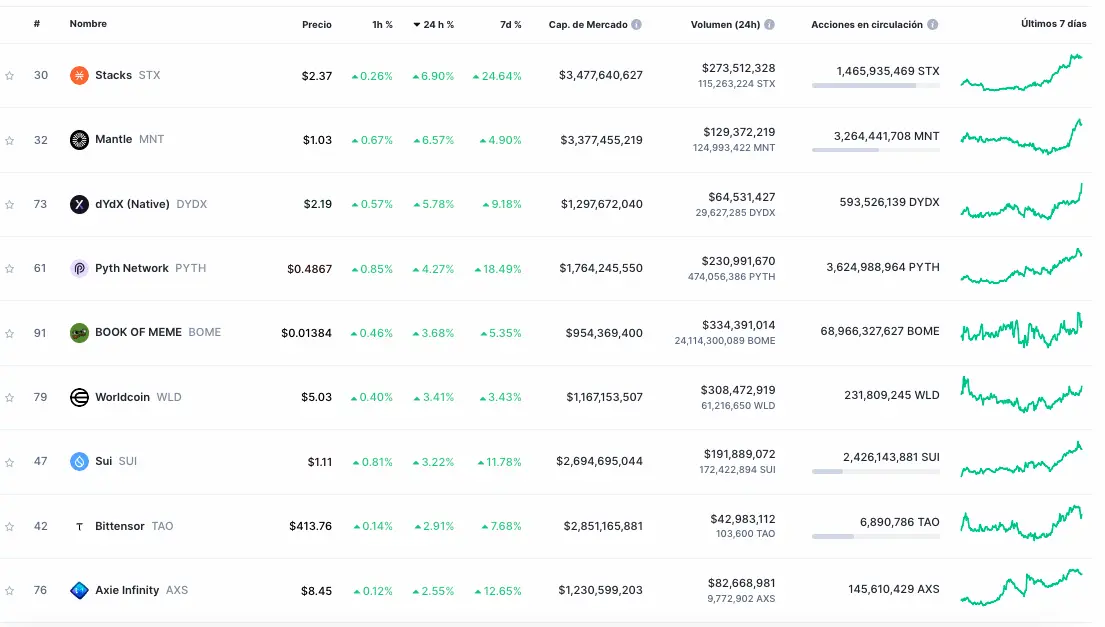
Task: Select the Mantle coin logo
Action: coord(78,139)
